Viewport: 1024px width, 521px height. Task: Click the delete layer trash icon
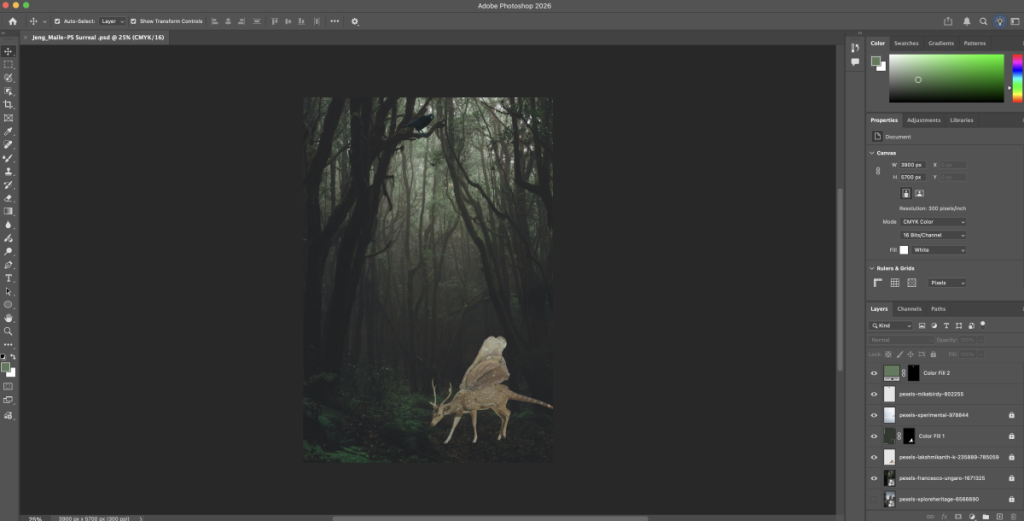[x=1012, y=516]
